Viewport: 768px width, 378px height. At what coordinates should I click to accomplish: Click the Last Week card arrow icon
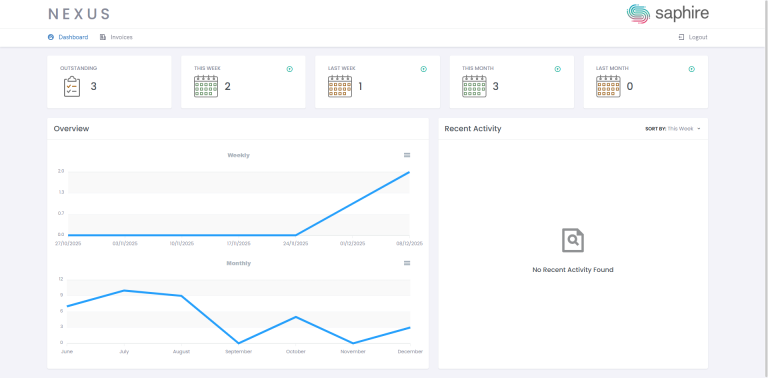[424, 69]
